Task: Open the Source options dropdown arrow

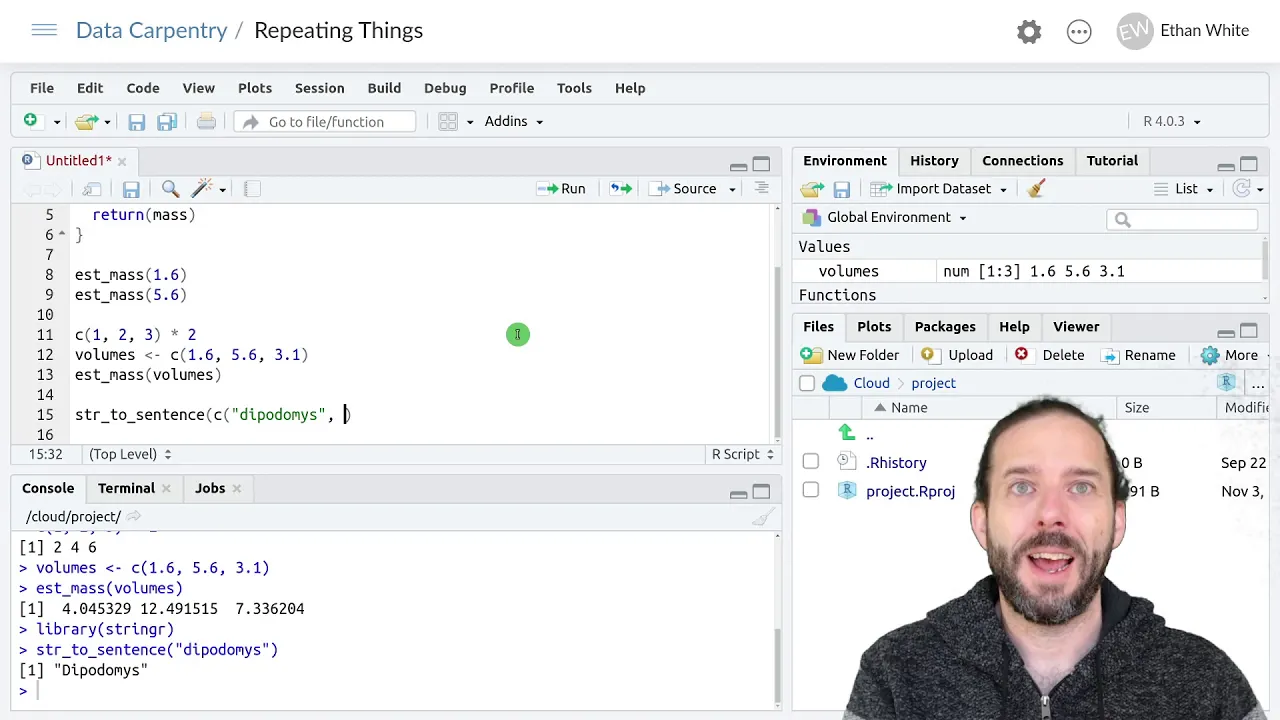Action: point(732,189)
